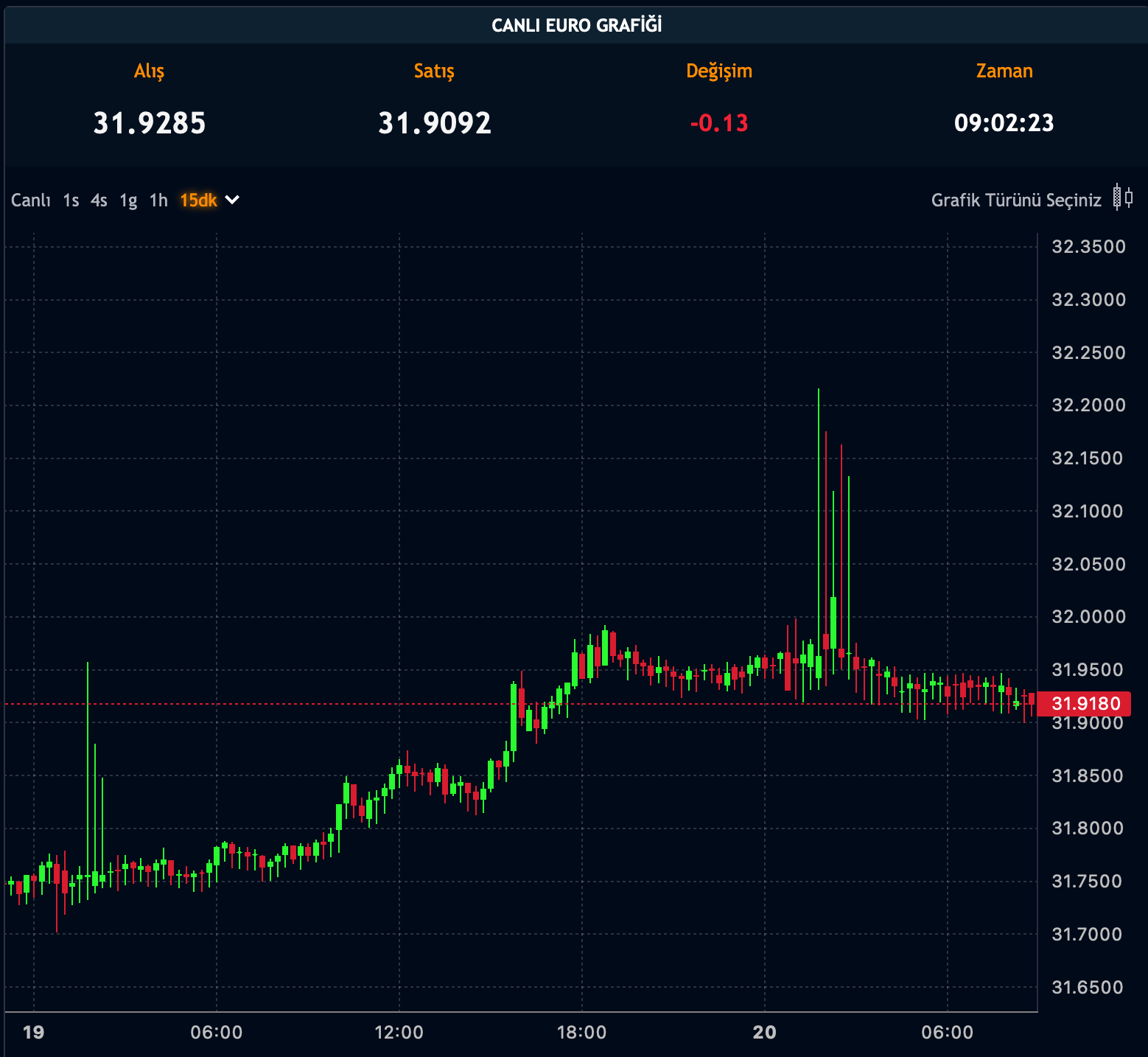
Task: Open the Grafik Türünü Seçiniz selector
Action: click(1016, 200)
